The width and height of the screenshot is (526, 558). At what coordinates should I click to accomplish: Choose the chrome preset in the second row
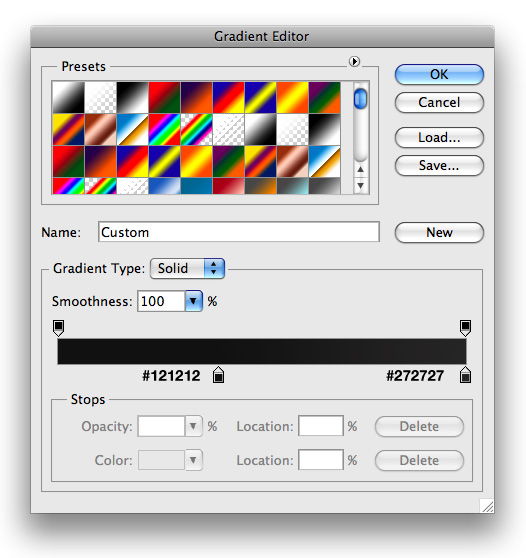tap(132, 130)
